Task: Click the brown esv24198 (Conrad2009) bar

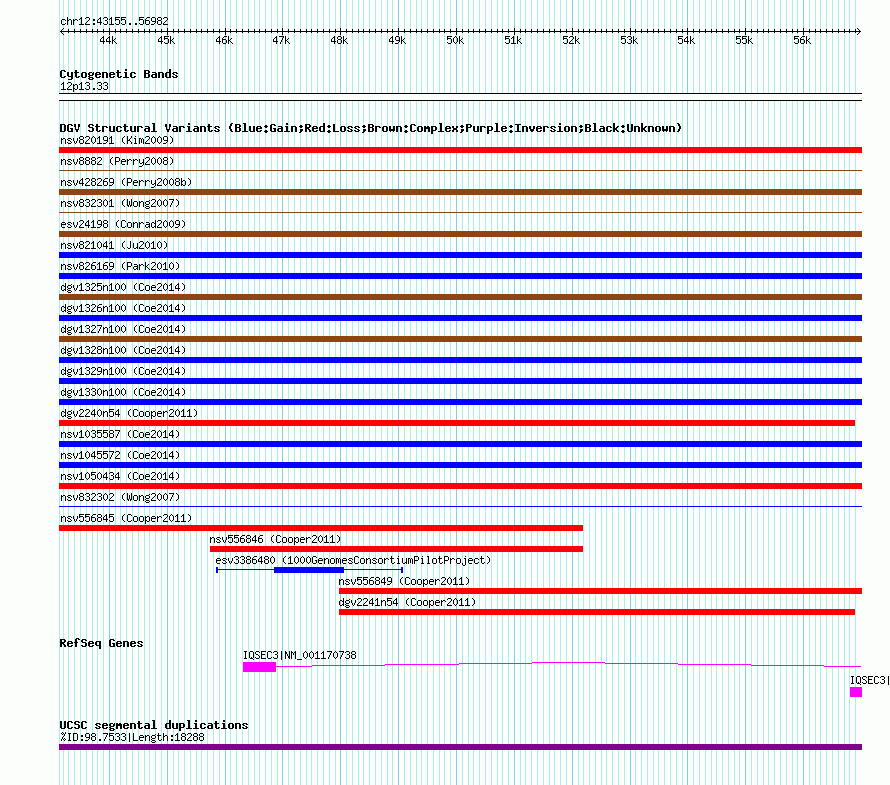Action: click(x=460, y=234)
